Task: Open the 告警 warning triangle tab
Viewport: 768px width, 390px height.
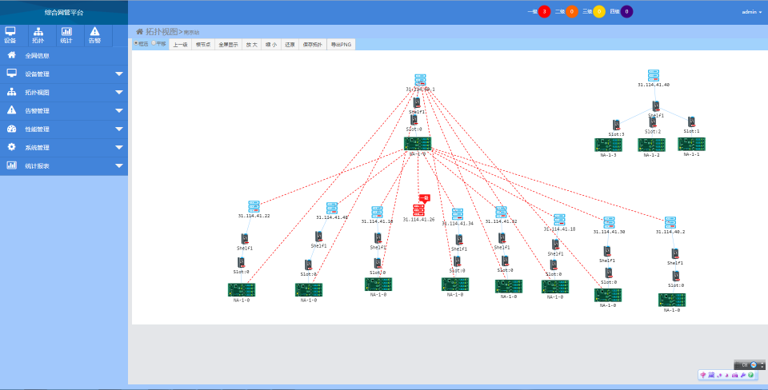Action: [x=95, y=35]
